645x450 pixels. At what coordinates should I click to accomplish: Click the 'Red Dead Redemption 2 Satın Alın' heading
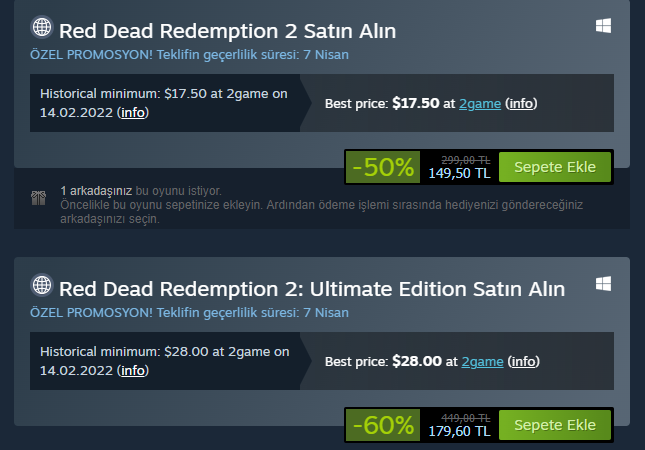[x=228, y=30]
